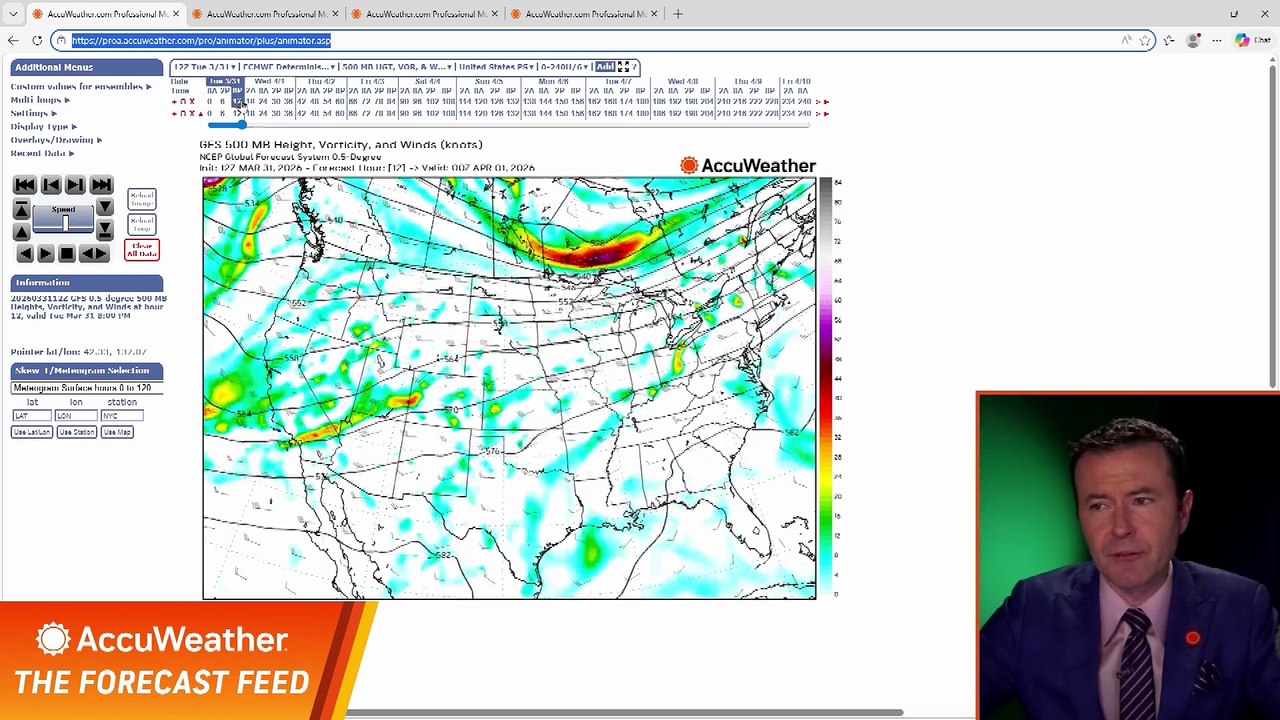Clear All Data with the red button

(142, 249)
